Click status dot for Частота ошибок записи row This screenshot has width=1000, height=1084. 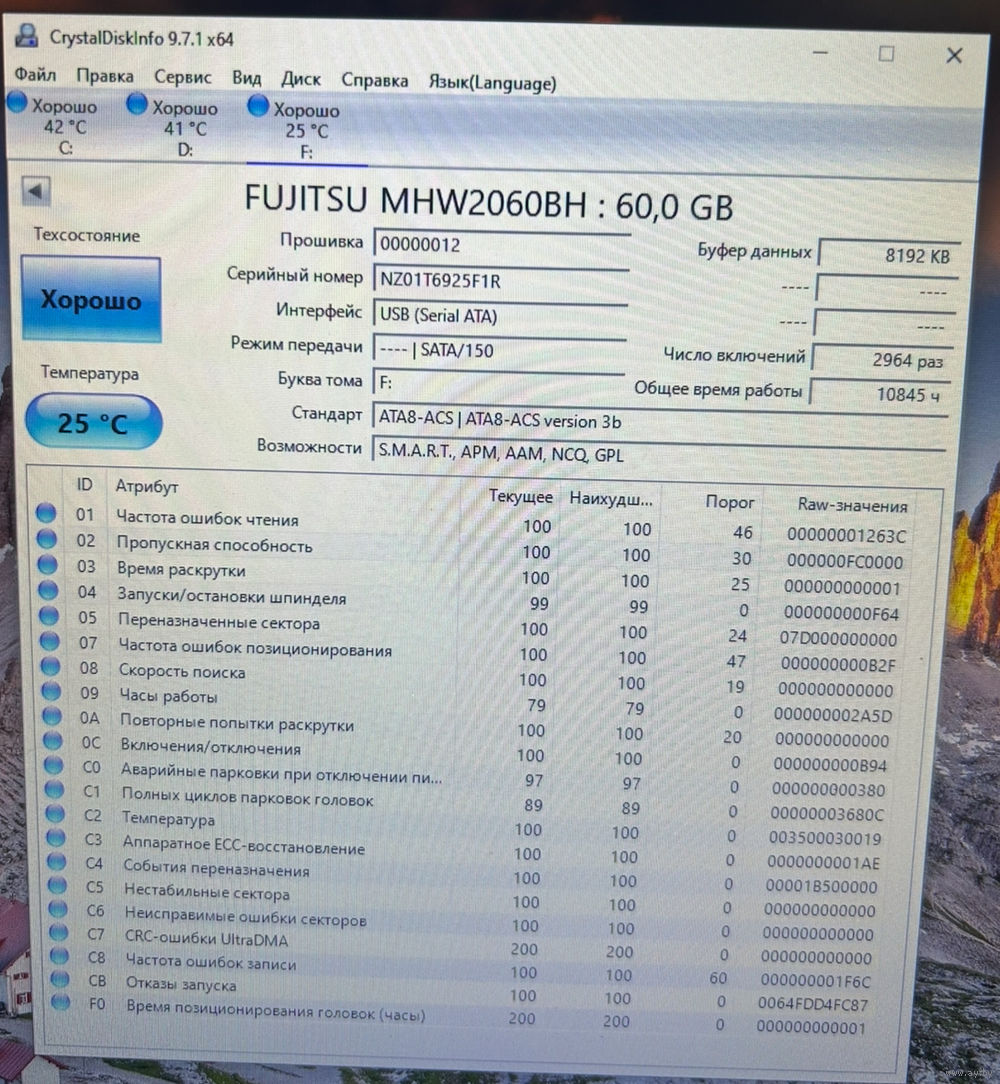59,955
